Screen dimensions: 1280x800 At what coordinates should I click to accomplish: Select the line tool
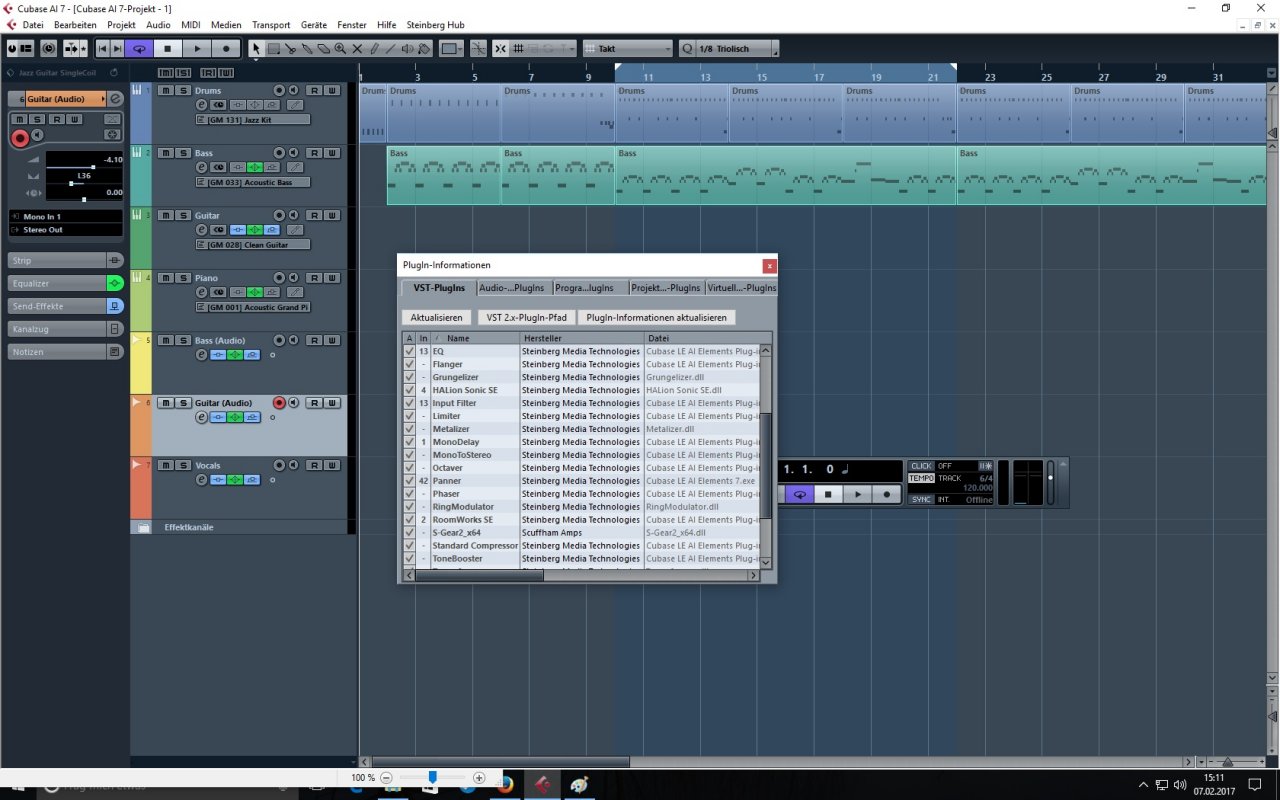pyautogui.click(x=390, y=48)
